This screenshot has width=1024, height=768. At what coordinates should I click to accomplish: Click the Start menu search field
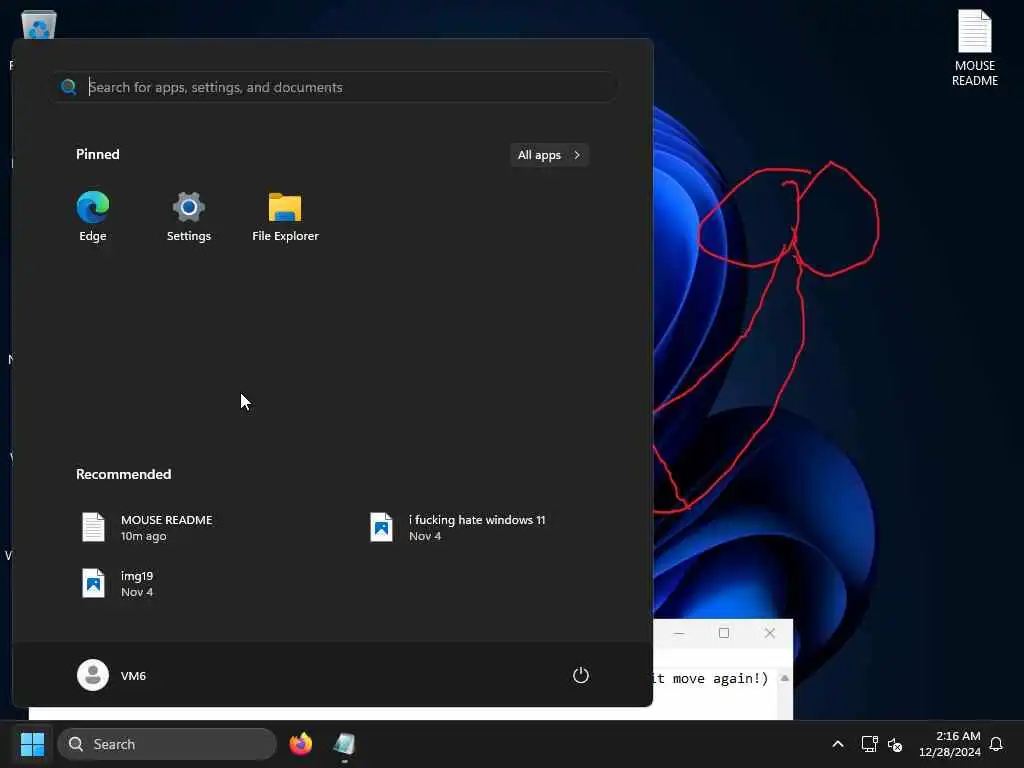coord(334,87)
